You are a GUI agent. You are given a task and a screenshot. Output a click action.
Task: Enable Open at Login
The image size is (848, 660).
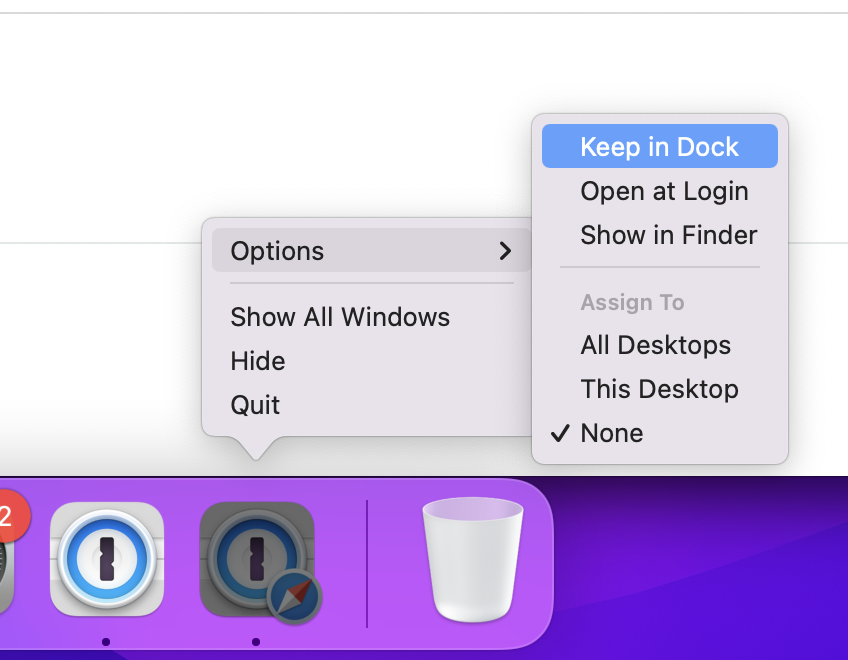coord(664,191)
